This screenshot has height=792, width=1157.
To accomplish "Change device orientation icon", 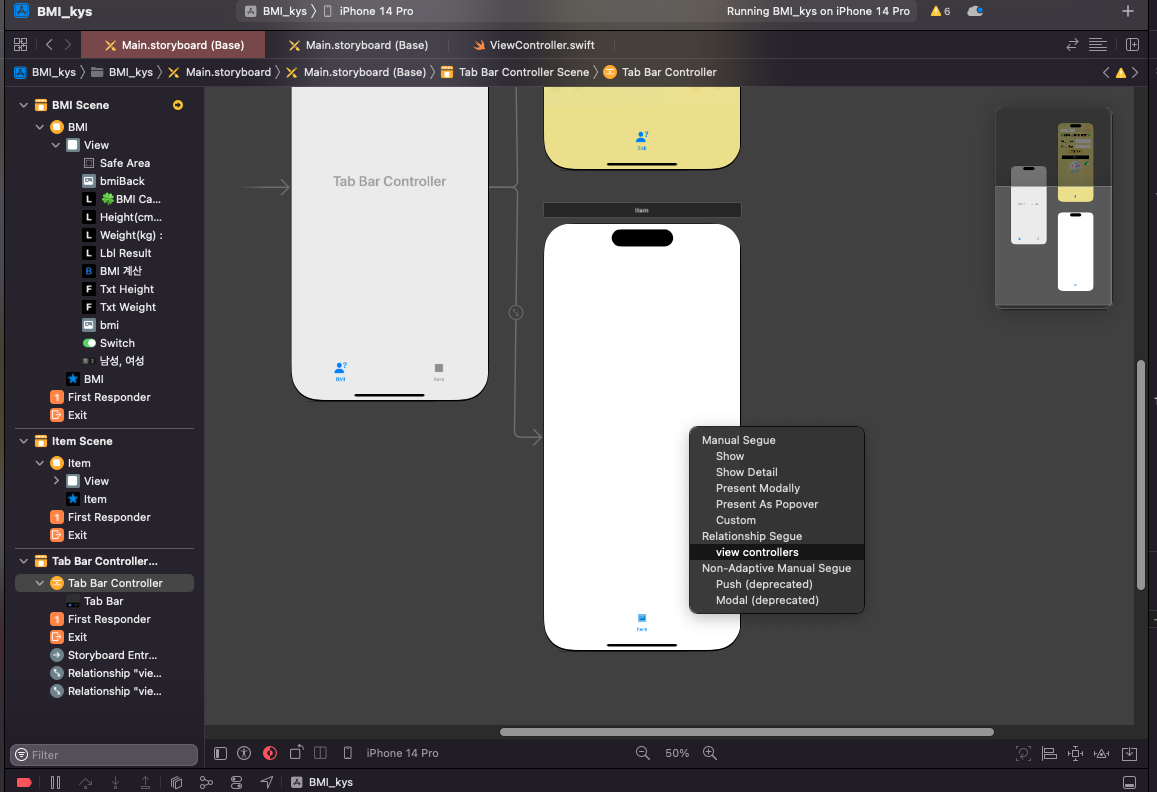I will (x=296, y=753).
